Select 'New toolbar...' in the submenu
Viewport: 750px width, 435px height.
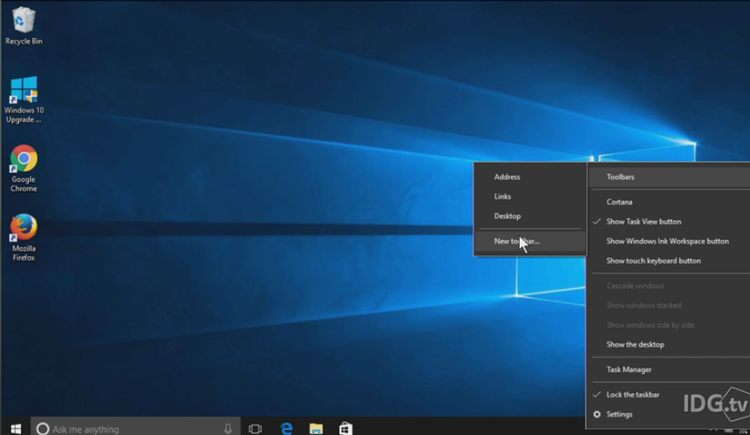[x=530, y=241]
